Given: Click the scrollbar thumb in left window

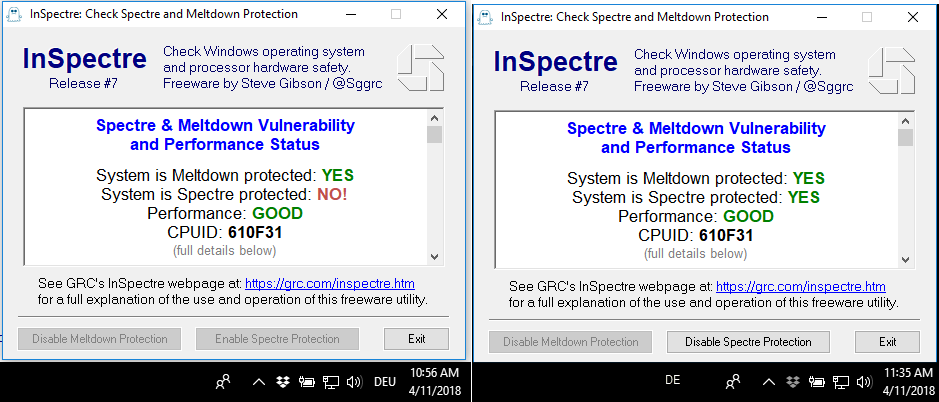Looking at the screenshot, I should [x=435, y=134].
